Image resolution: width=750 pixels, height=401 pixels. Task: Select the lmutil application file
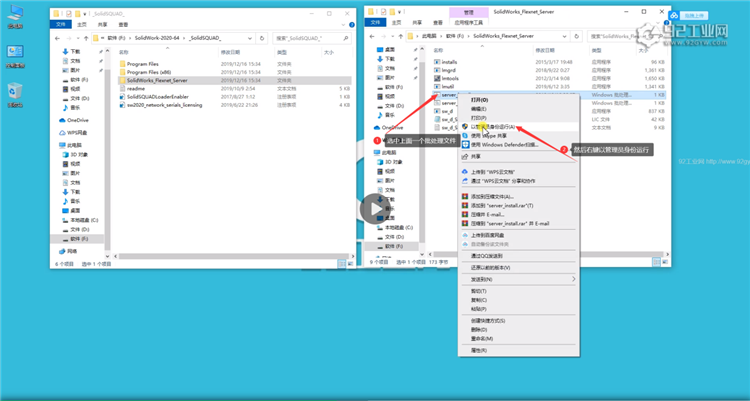(447, 87)
